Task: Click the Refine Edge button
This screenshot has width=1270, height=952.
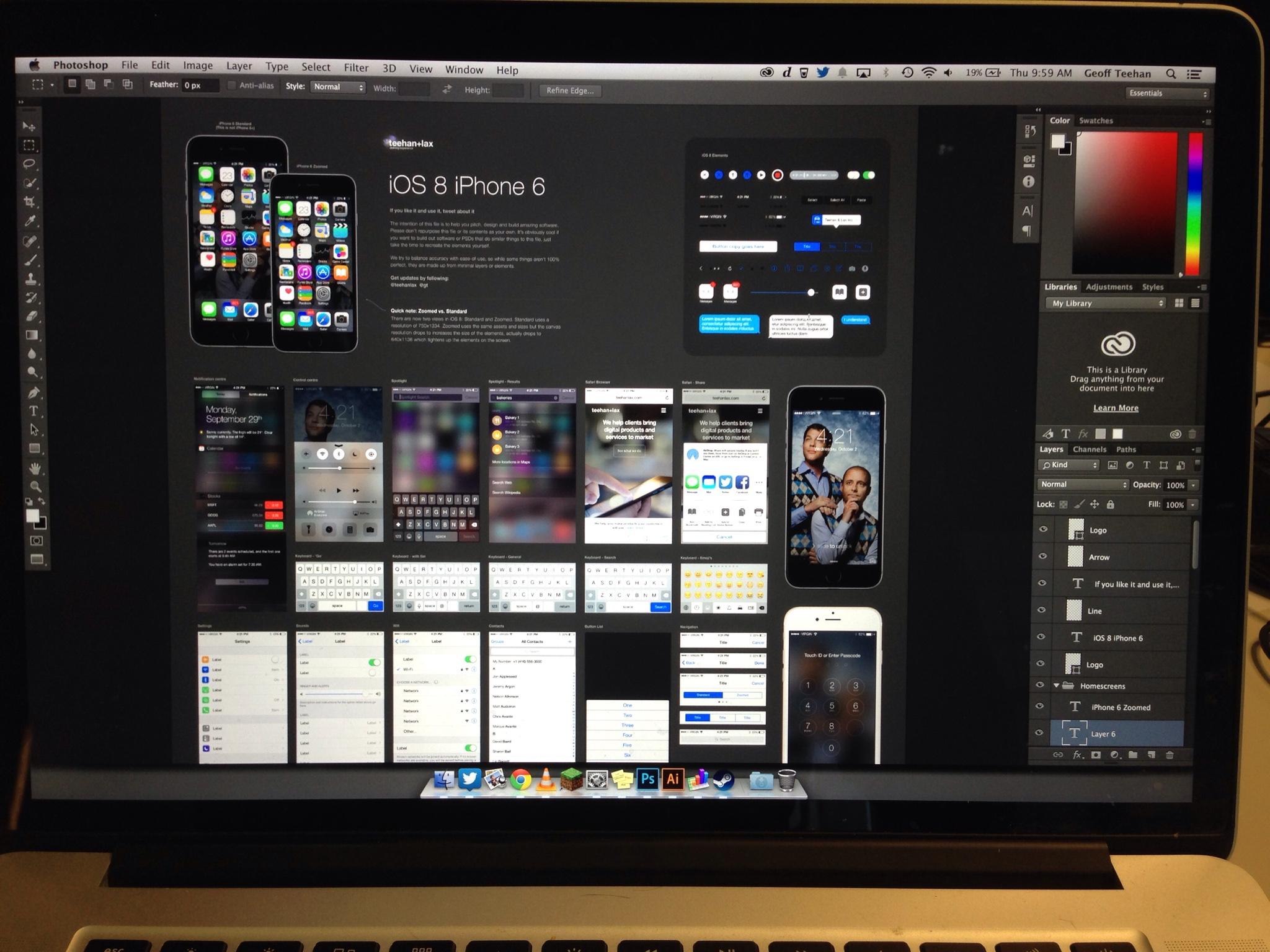Action: point(569,90)
